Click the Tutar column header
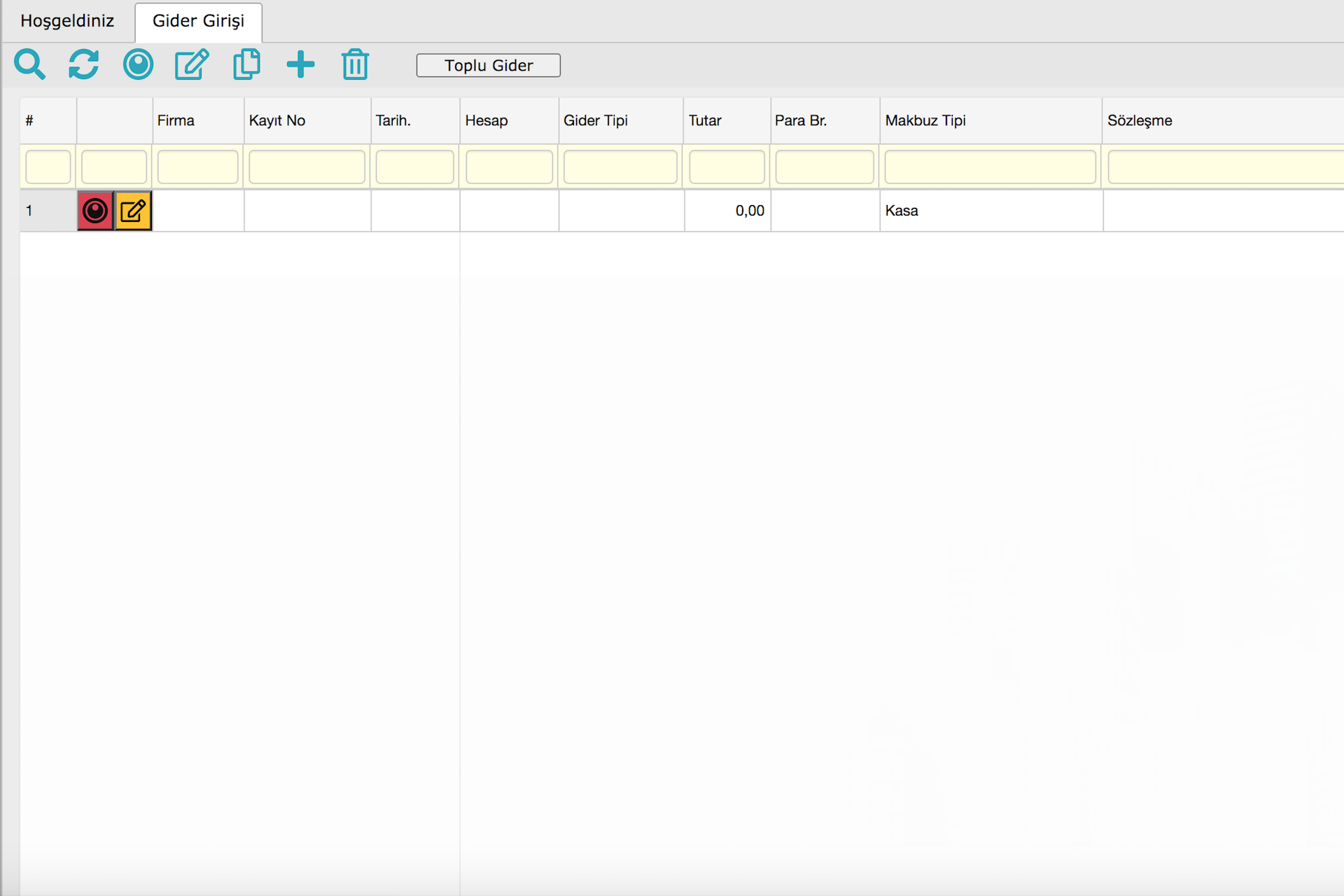 (705, 120)
